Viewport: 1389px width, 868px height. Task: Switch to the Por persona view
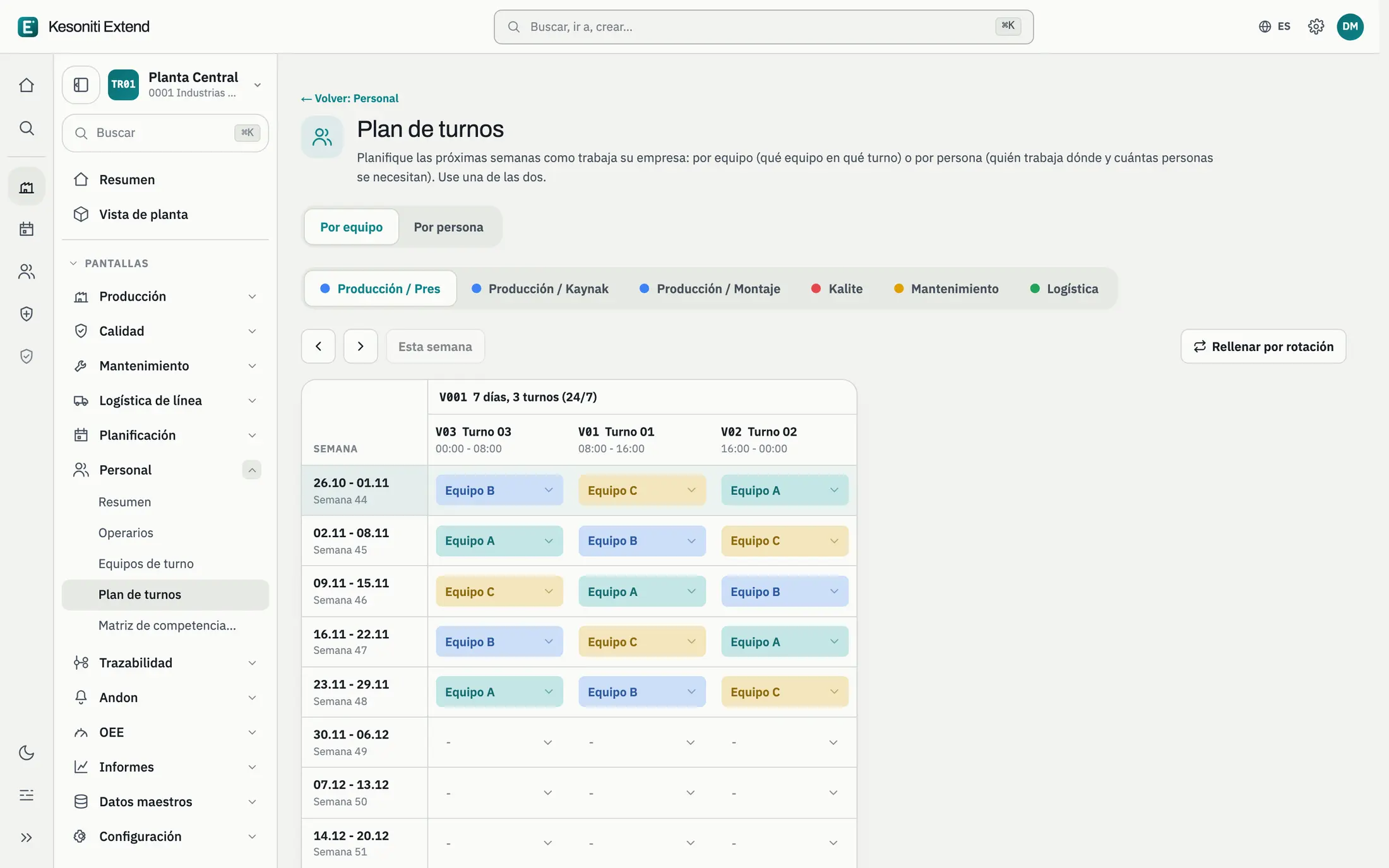click(448, 227)
